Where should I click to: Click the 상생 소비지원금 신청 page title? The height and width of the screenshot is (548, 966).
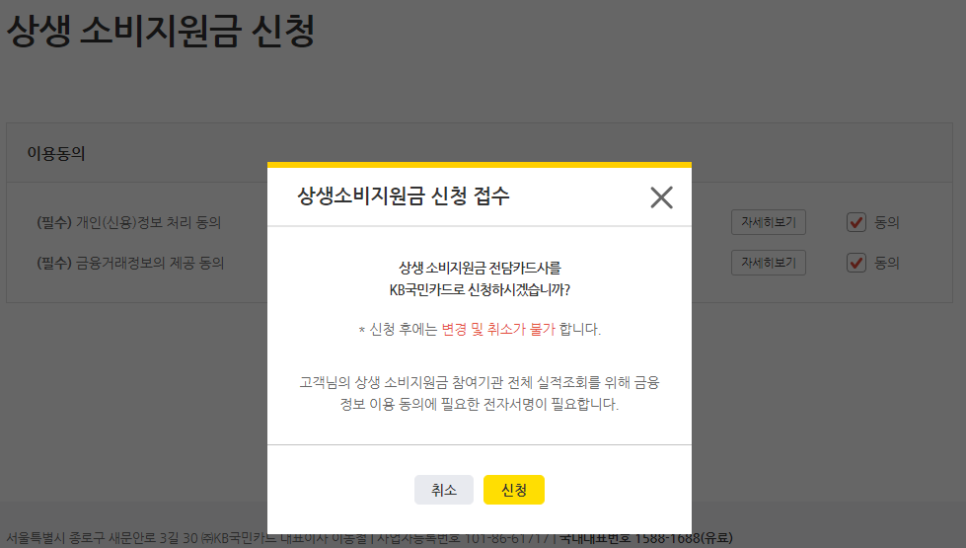(x=161, y=31)
